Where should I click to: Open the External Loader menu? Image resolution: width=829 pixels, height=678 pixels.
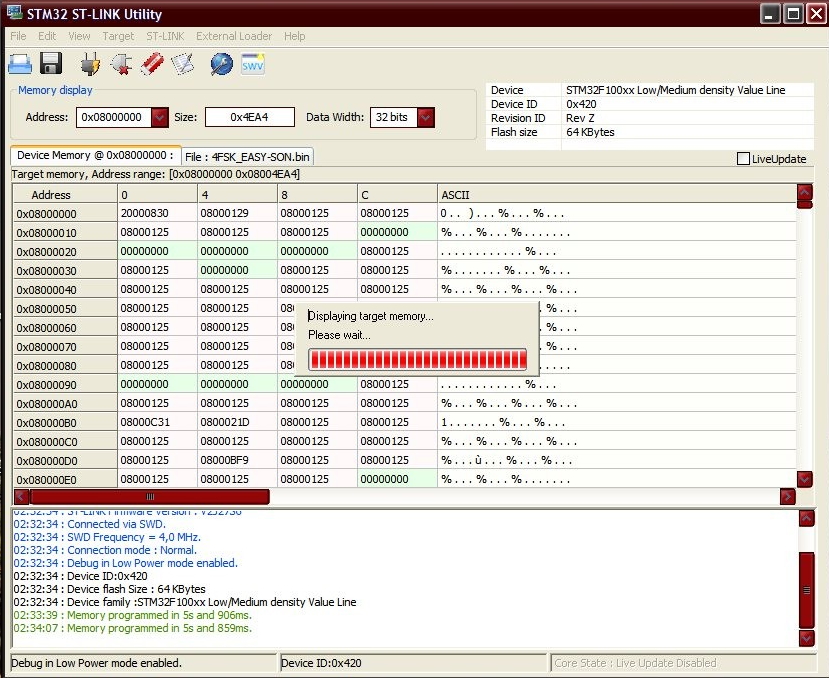(x=233, y=36)
